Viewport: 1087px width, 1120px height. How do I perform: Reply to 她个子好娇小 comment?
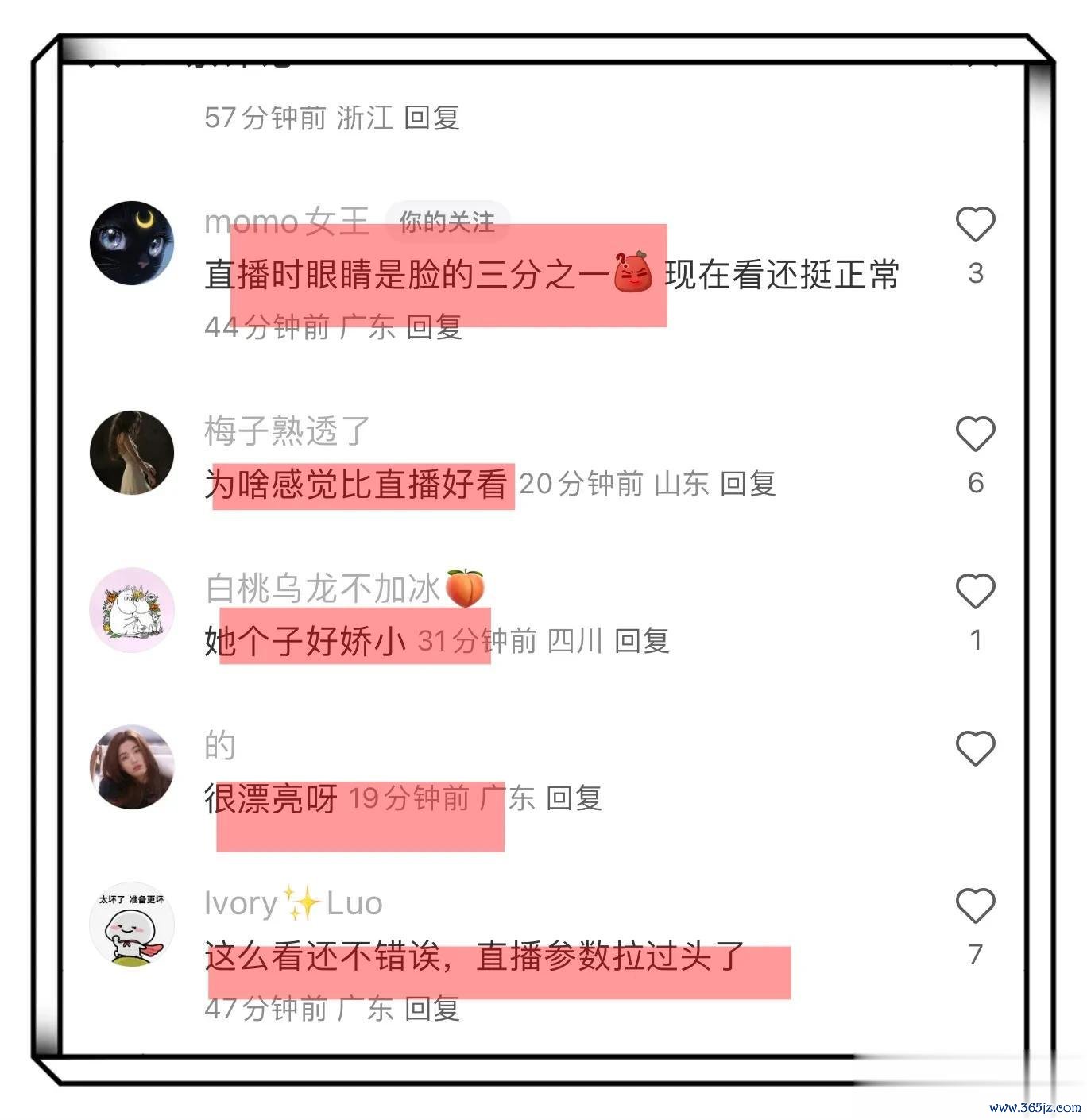click(x=642, y=640)
